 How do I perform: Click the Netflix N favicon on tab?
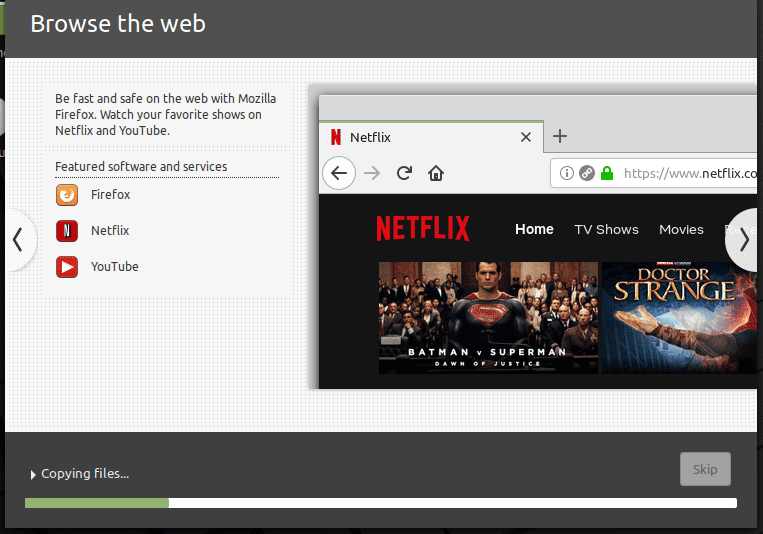click(336, 137)
